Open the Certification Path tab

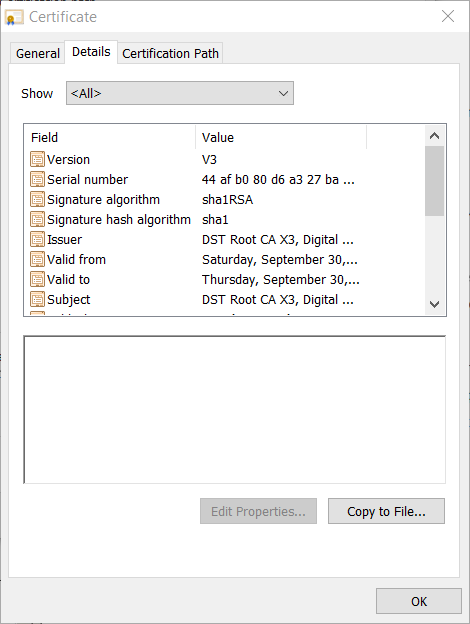click(170, 53)
